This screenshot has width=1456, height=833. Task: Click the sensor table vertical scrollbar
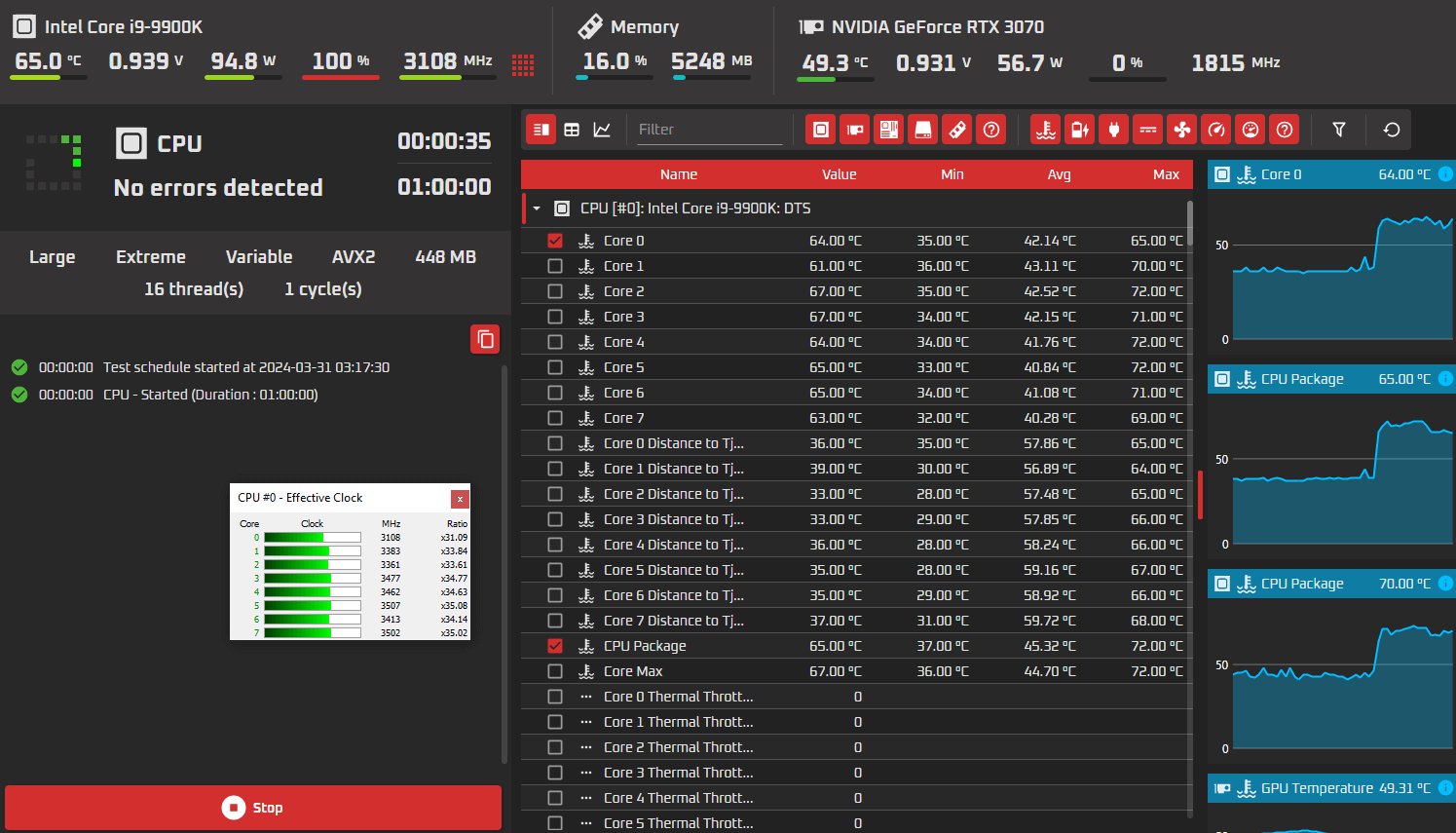click(x=1190, y=223)
